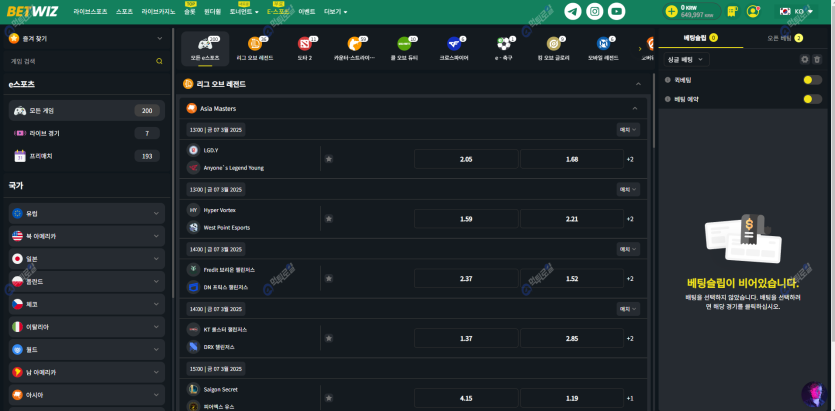This screenshot has height=411, width=835.
Task: Open the 토너먼트 menu
Action: [244, 12]
